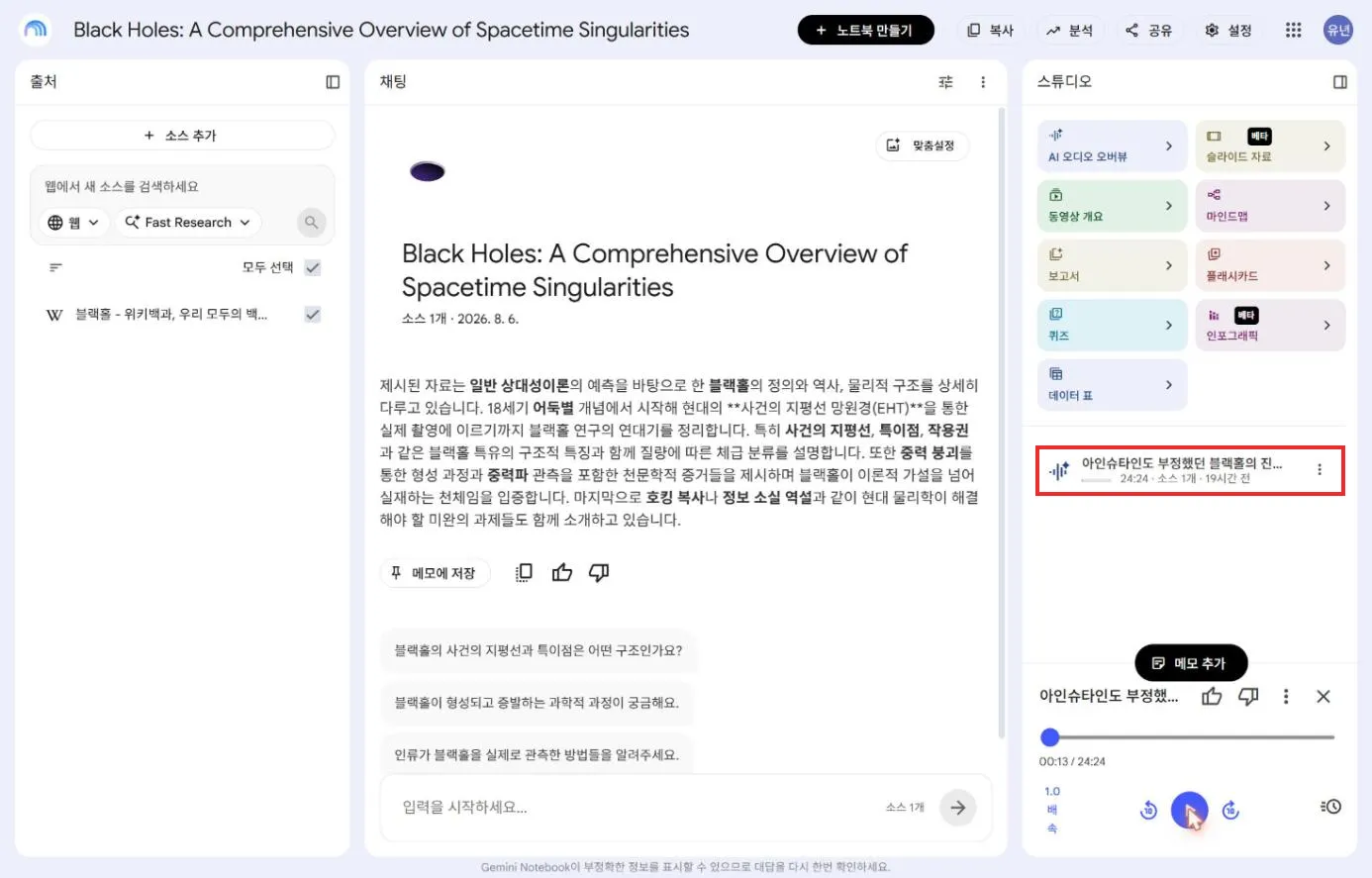The width and height of the screenshot is (1372, 878).
Task: Rewind the audio by 10 seconds
Action: coord(1148,810)
